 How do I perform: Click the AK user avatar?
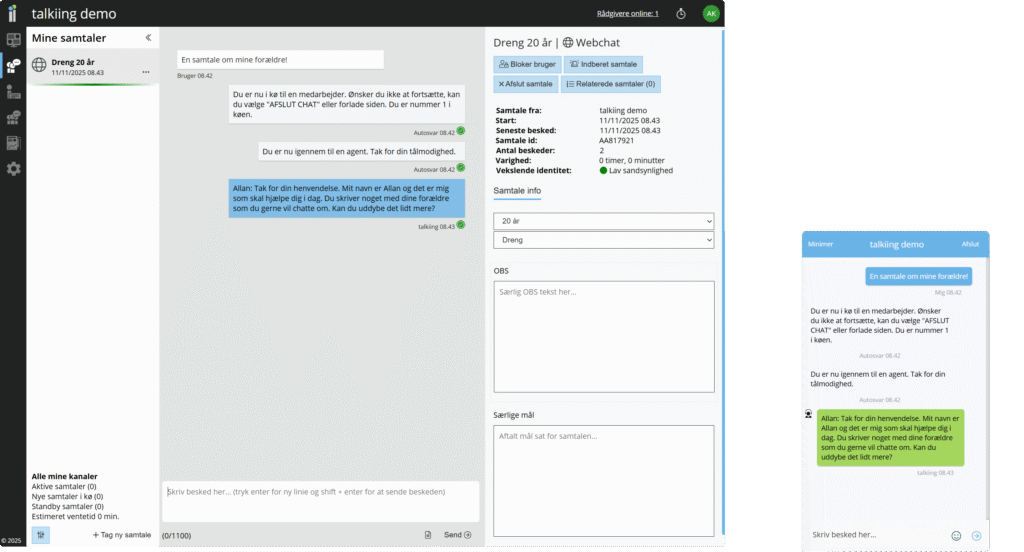(x=711, y=14)
